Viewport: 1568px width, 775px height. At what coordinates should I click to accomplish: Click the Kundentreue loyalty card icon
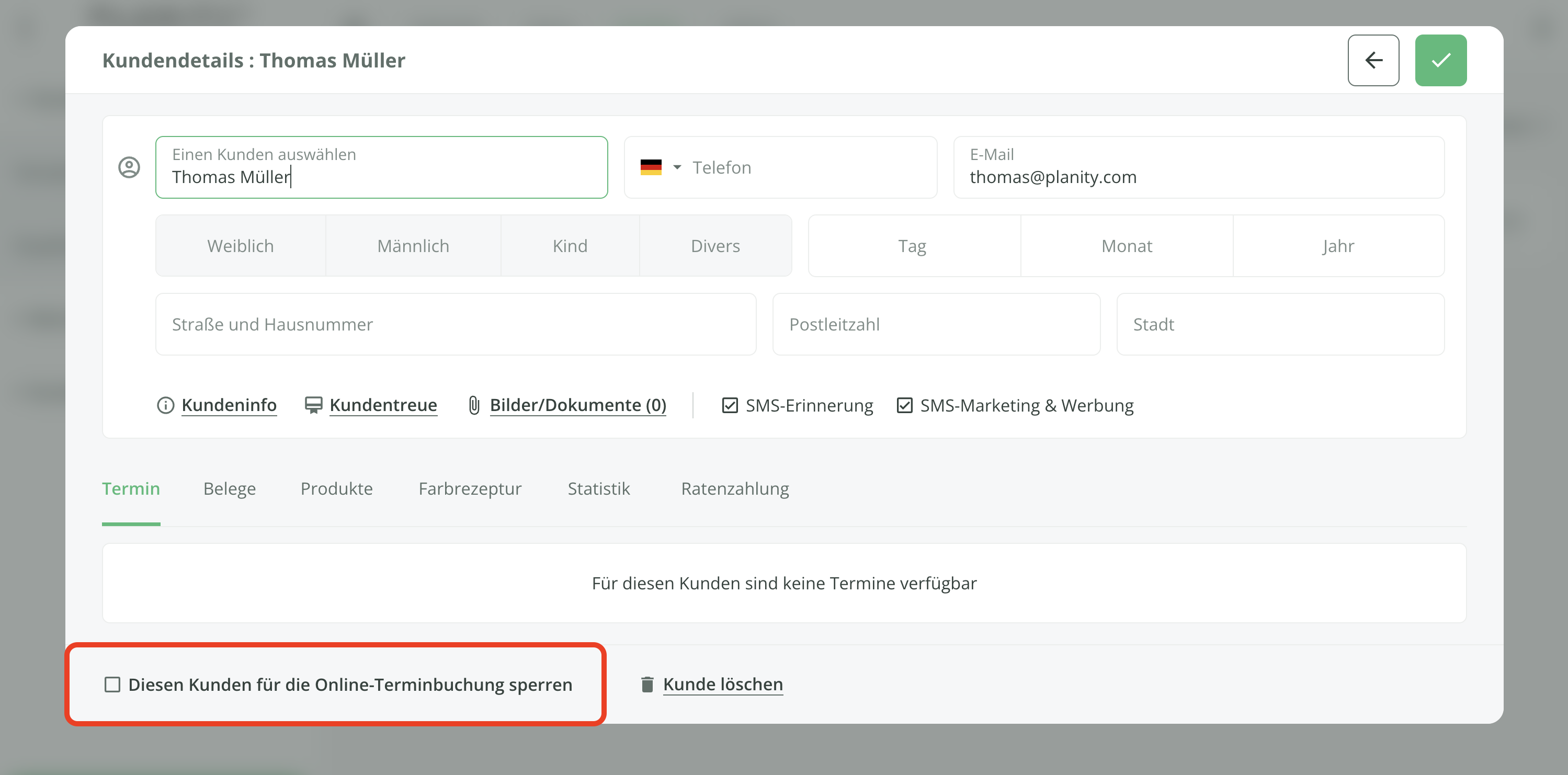(313, 405)
